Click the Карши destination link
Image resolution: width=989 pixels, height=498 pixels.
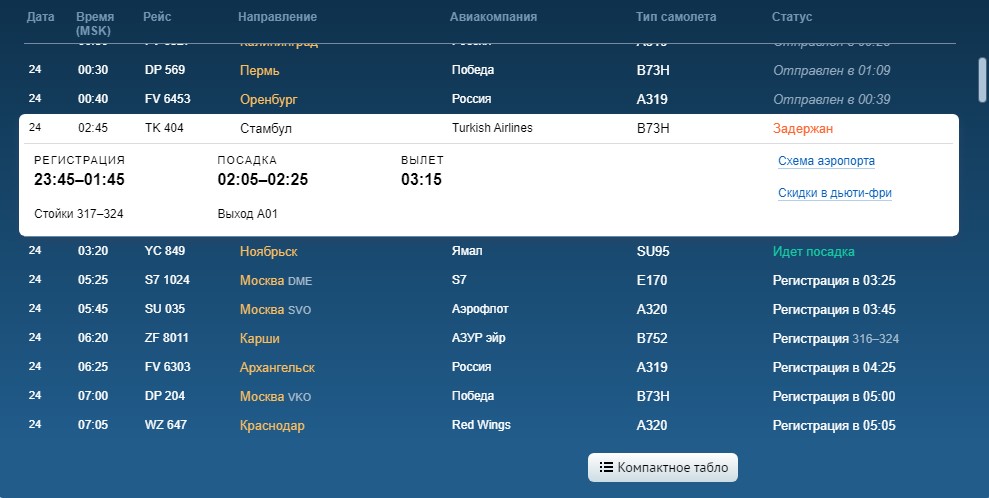pyautogui.click(x=259, y=338)
